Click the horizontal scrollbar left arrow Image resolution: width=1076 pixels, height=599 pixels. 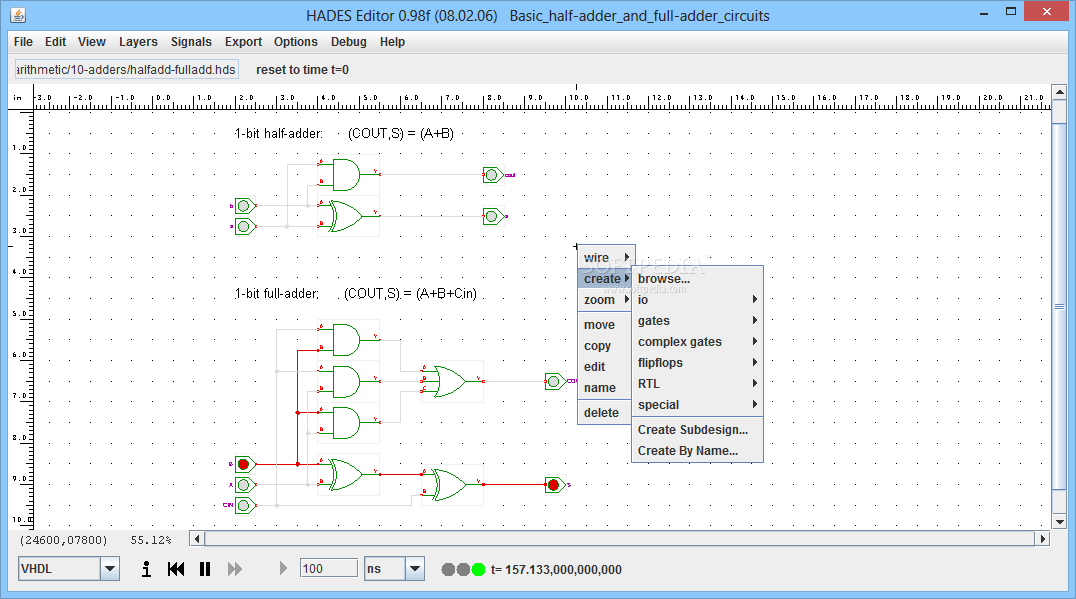(197, 539)
